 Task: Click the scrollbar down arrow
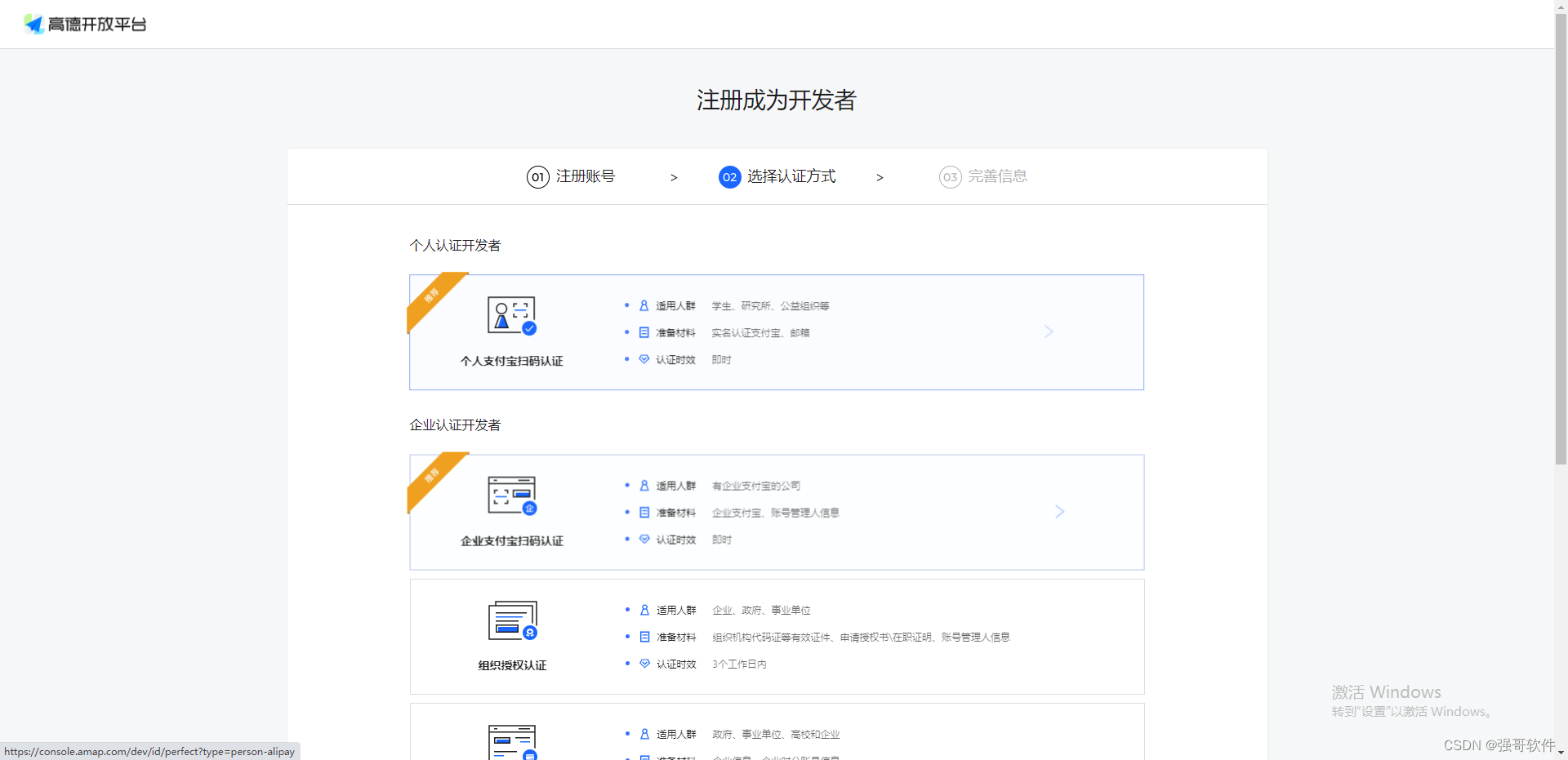pyautogui.click(x=1561, y=753)
